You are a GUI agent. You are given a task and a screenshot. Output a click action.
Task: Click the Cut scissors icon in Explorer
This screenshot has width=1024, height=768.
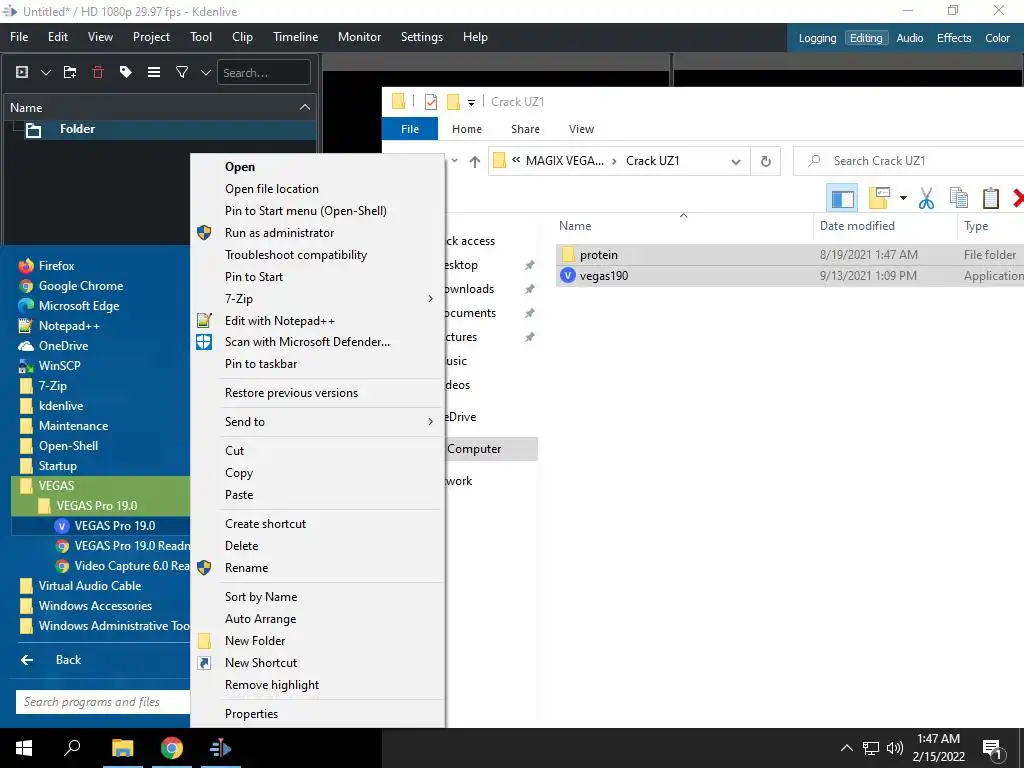tap(926, 198)
